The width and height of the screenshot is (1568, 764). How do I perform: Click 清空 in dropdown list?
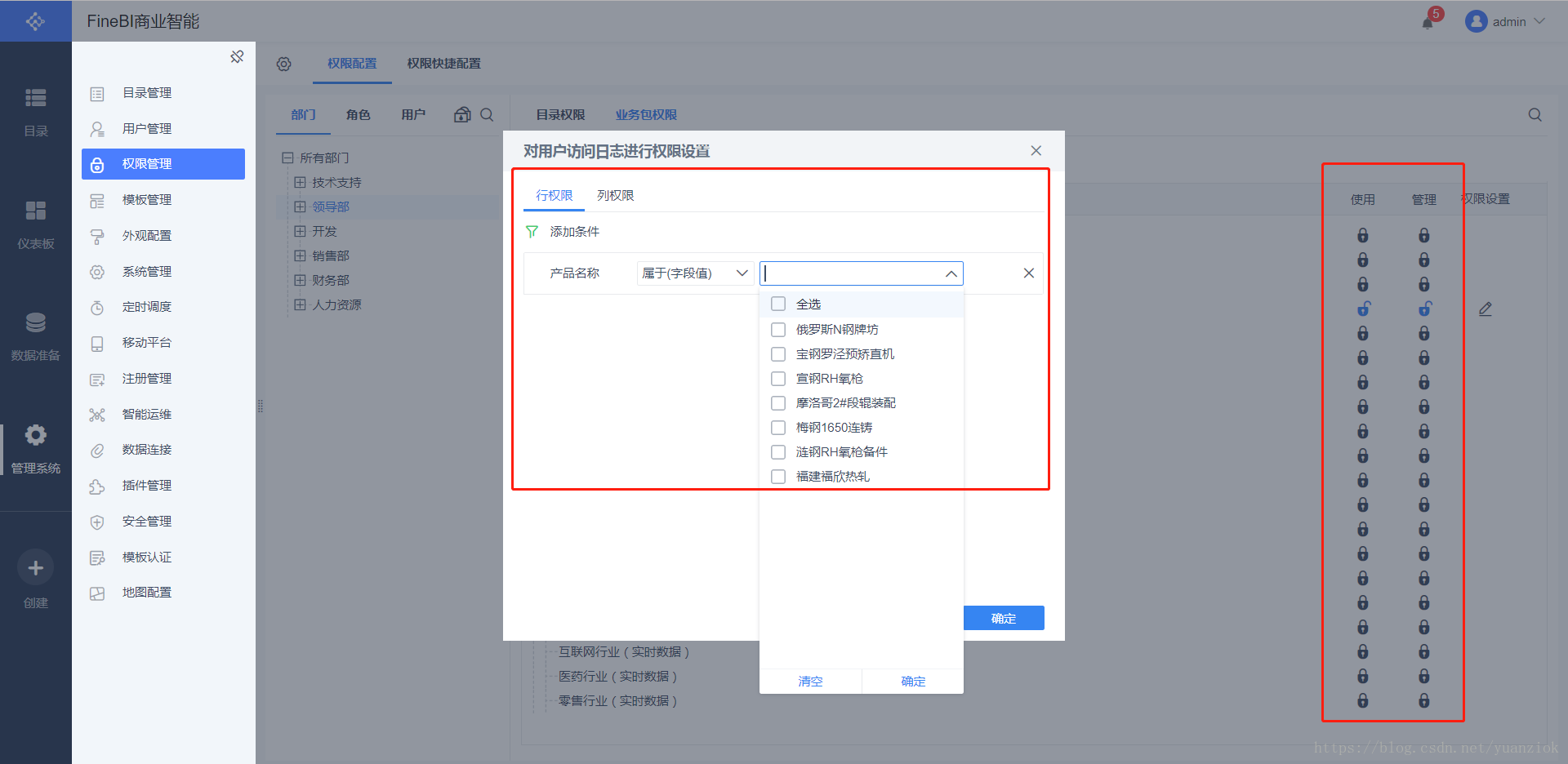click(810, 682)
